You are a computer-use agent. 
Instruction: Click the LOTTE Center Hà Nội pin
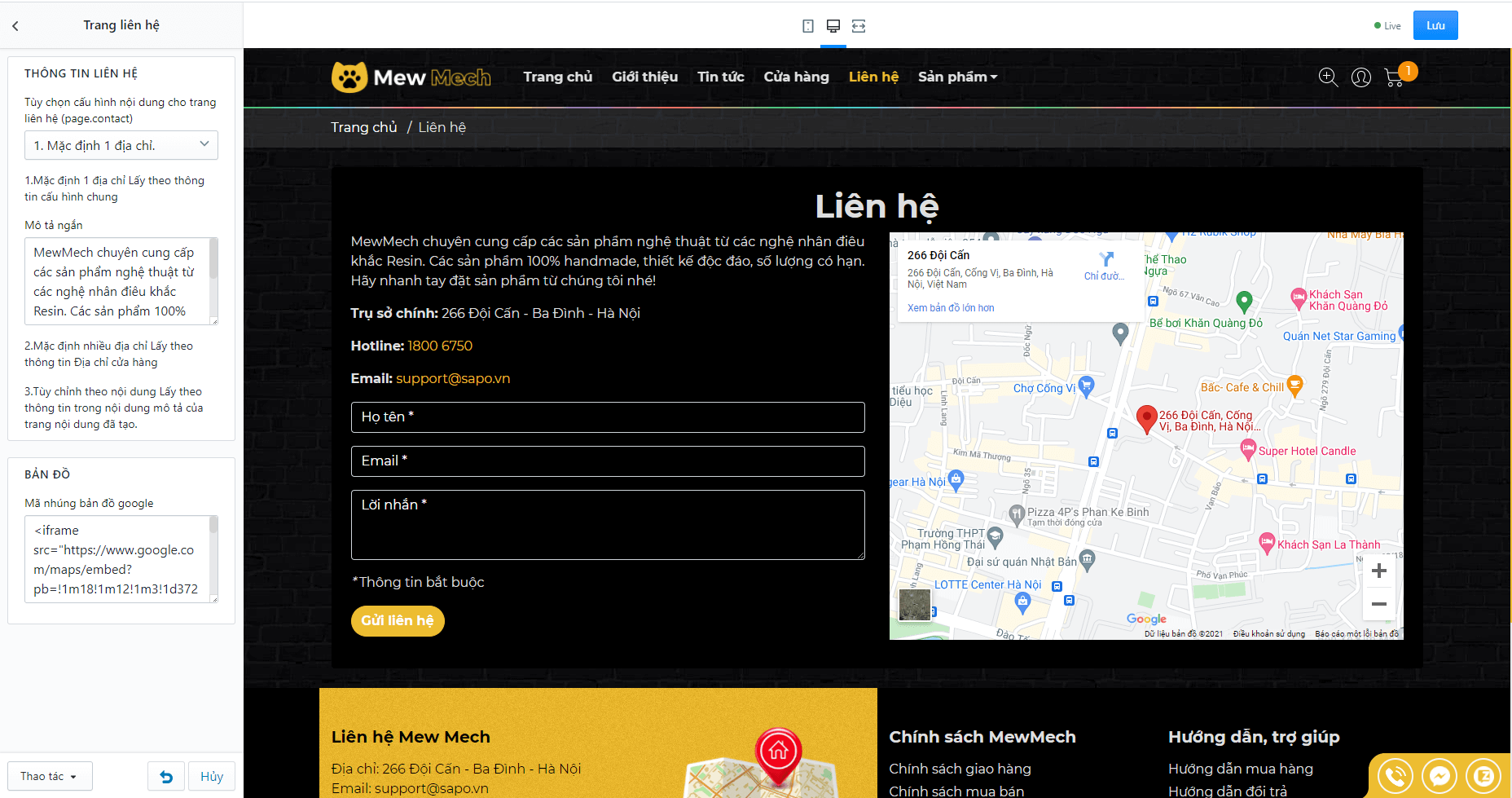click(x=1023, y=602)
